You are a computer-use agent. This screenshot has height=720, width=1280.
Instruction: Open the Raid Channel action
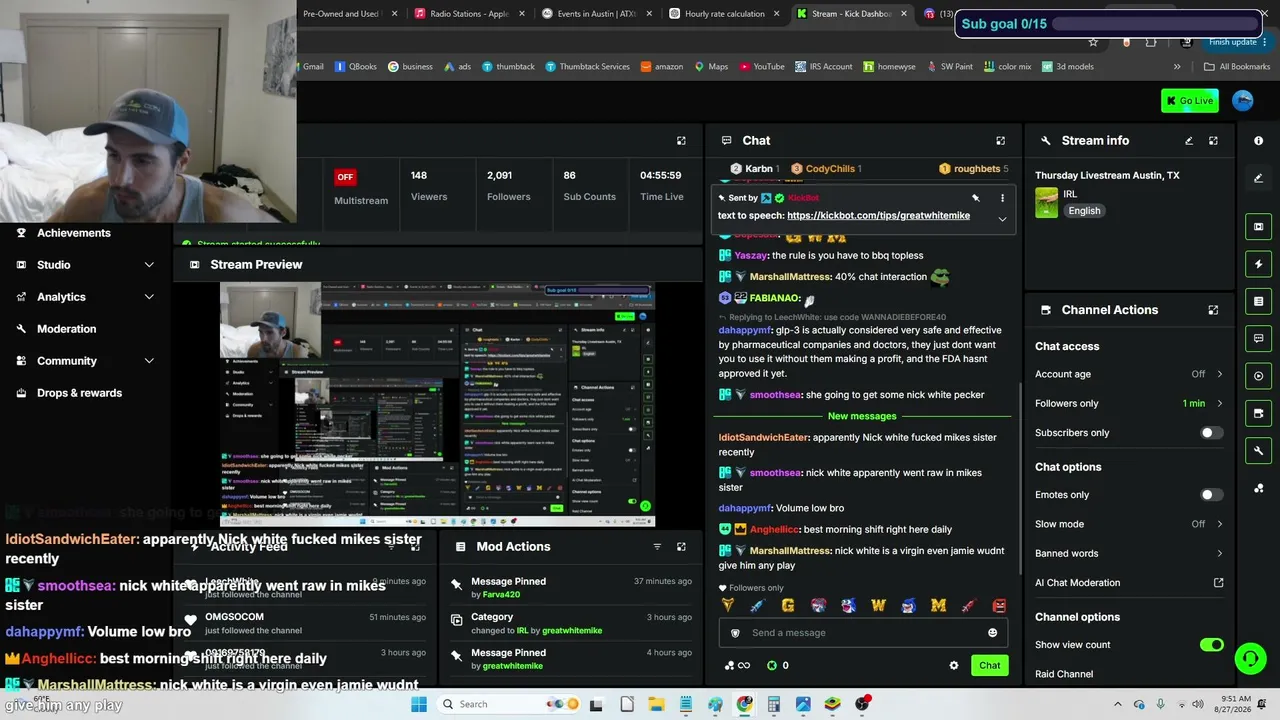[1064, 674]
